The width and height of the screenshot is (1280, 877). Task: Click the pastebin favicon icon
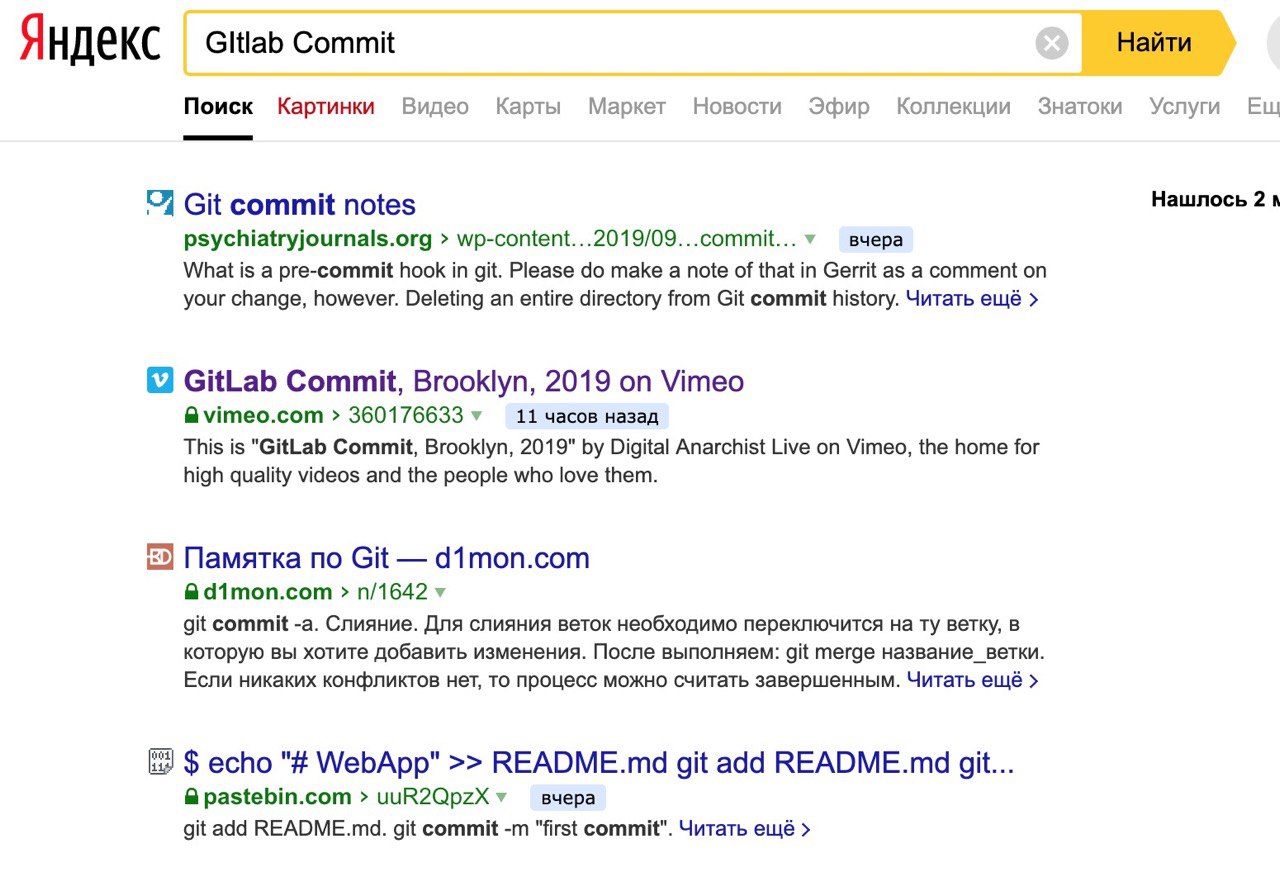(x=160, y=762)
